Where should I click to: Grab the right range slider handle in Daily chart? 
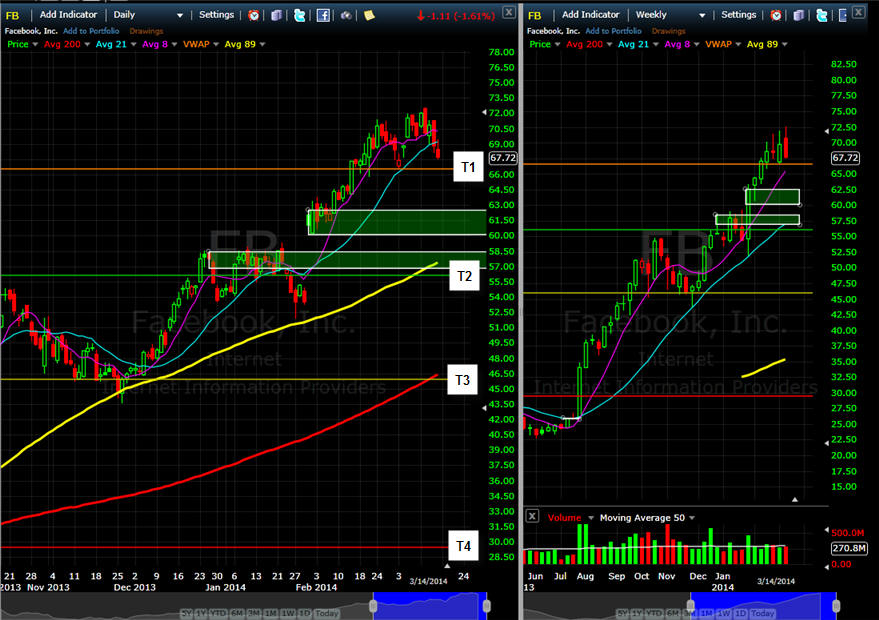487,605
